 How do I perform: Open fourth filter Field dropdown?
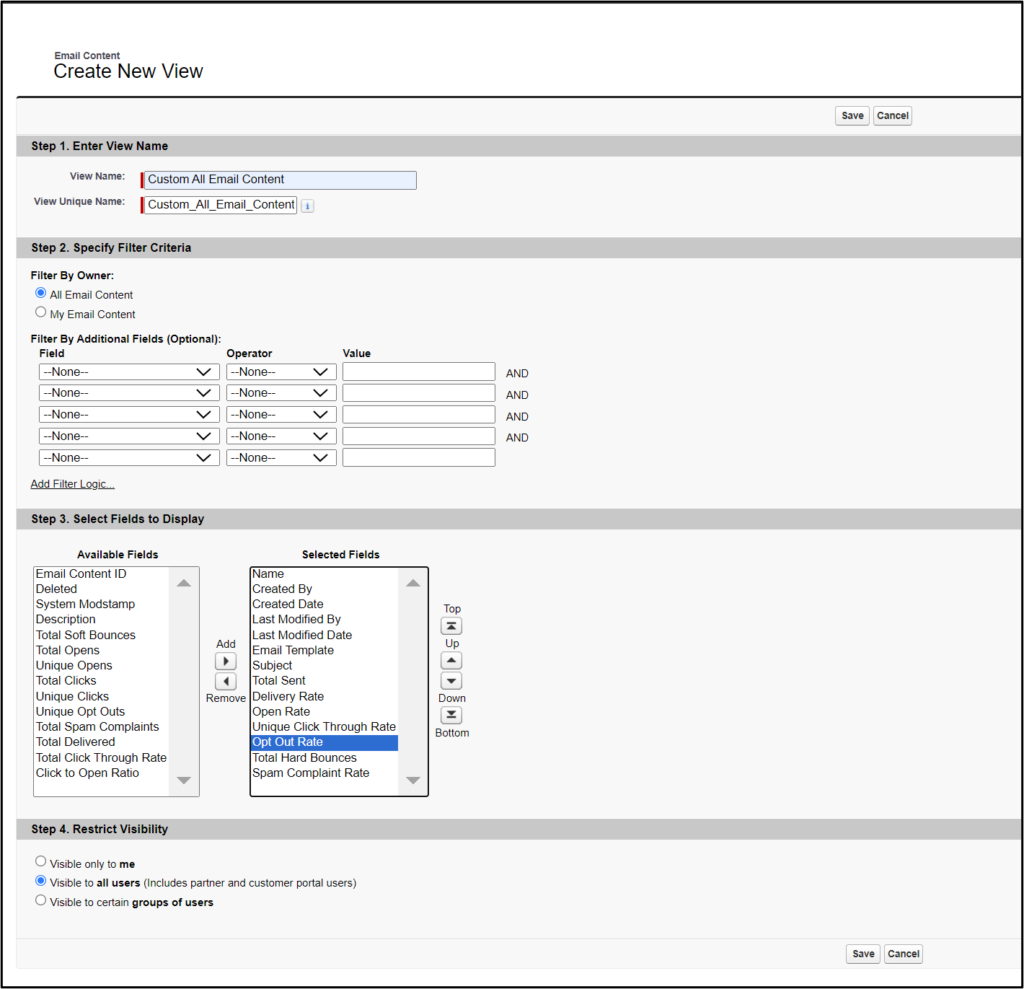(x=129, y=436)
